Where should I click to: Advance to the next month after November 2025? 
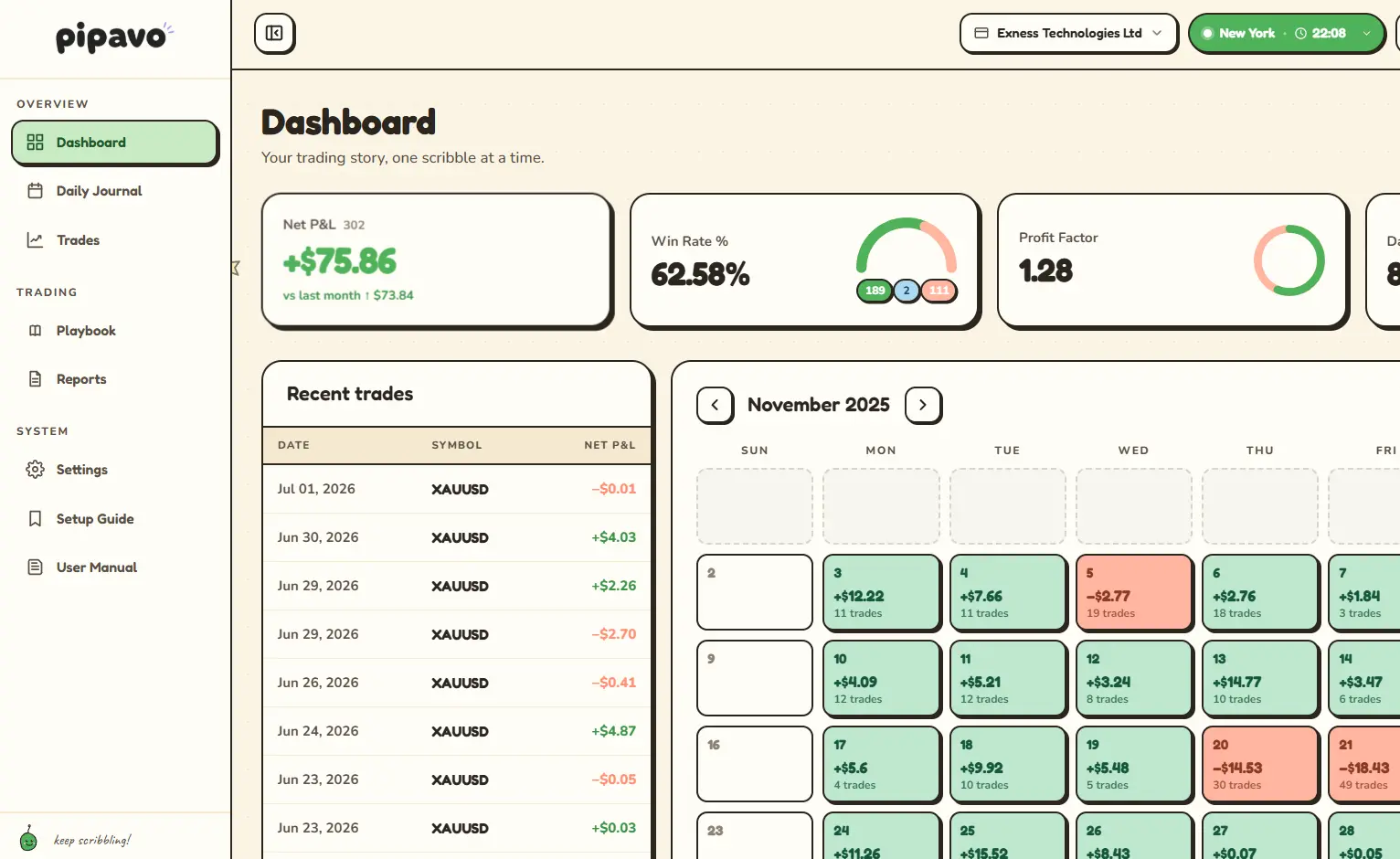[x=923, y=405]
